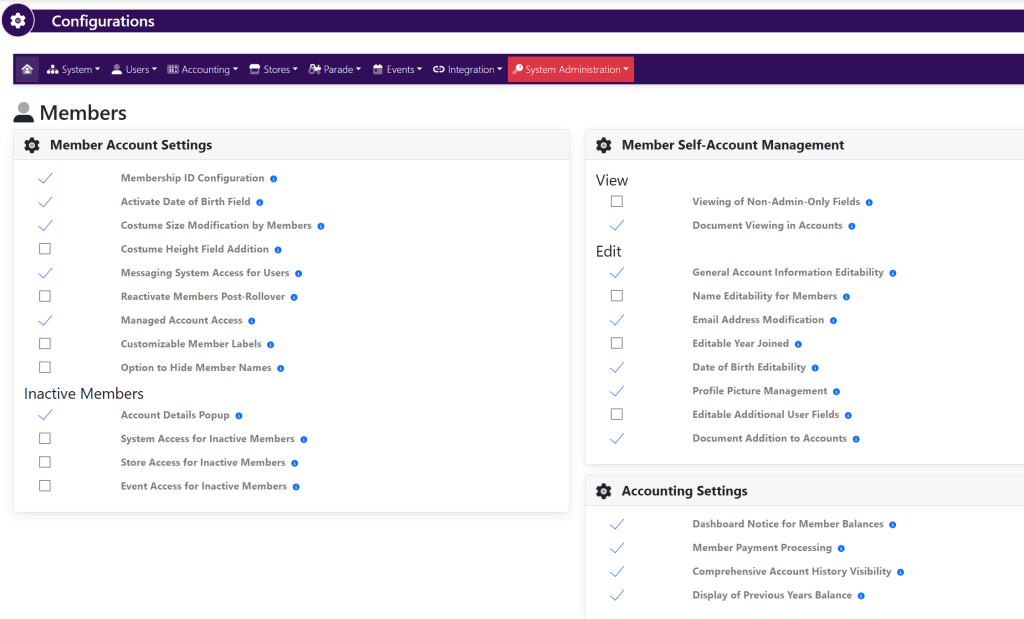The width and height of the screenshot is (1024, 619).
Task: Click the home icon in navigation bar
Action: (x=27, y=69)
